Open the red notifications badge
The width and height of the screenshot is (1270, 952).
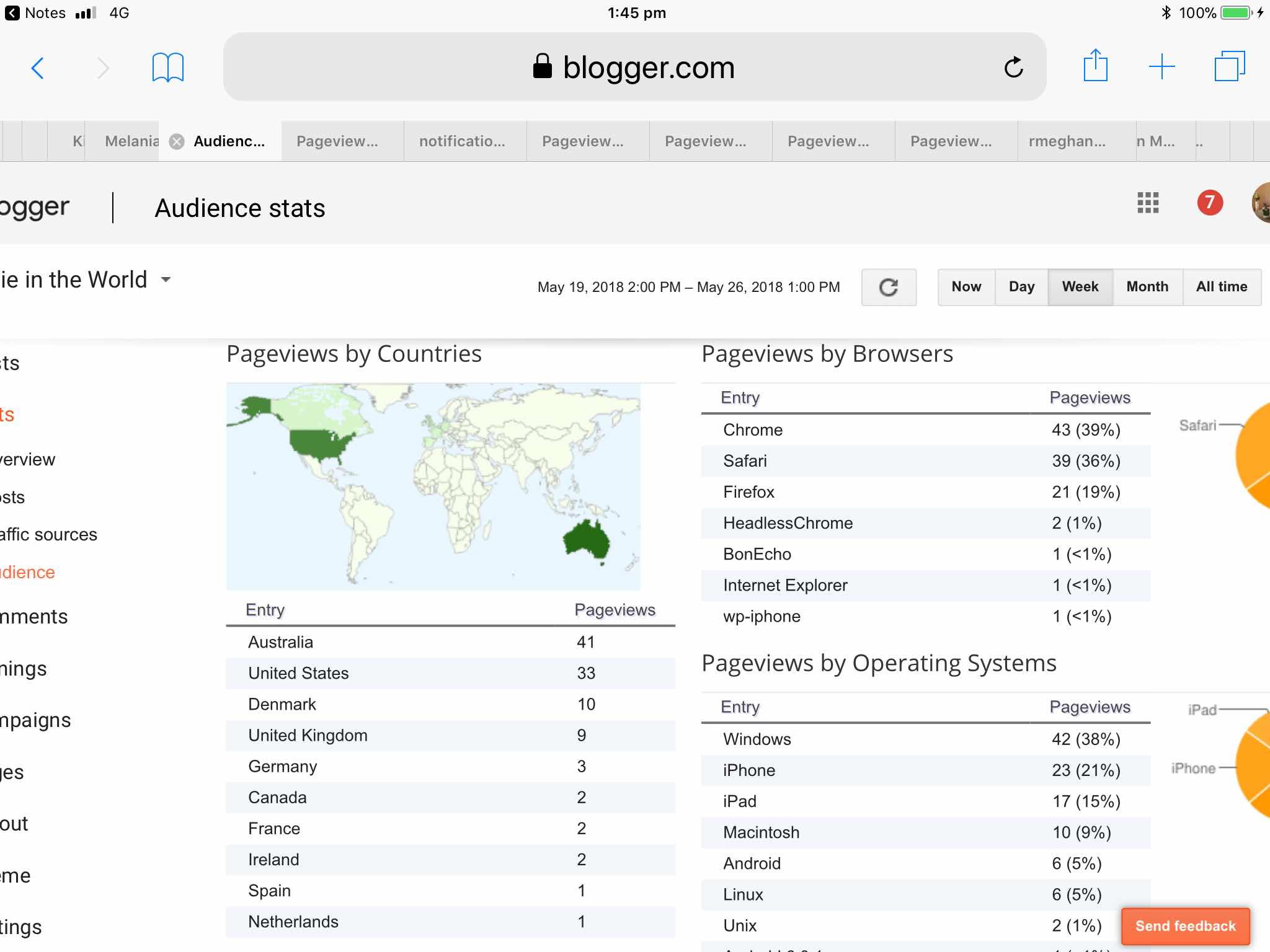click(x=1209, y=203)
